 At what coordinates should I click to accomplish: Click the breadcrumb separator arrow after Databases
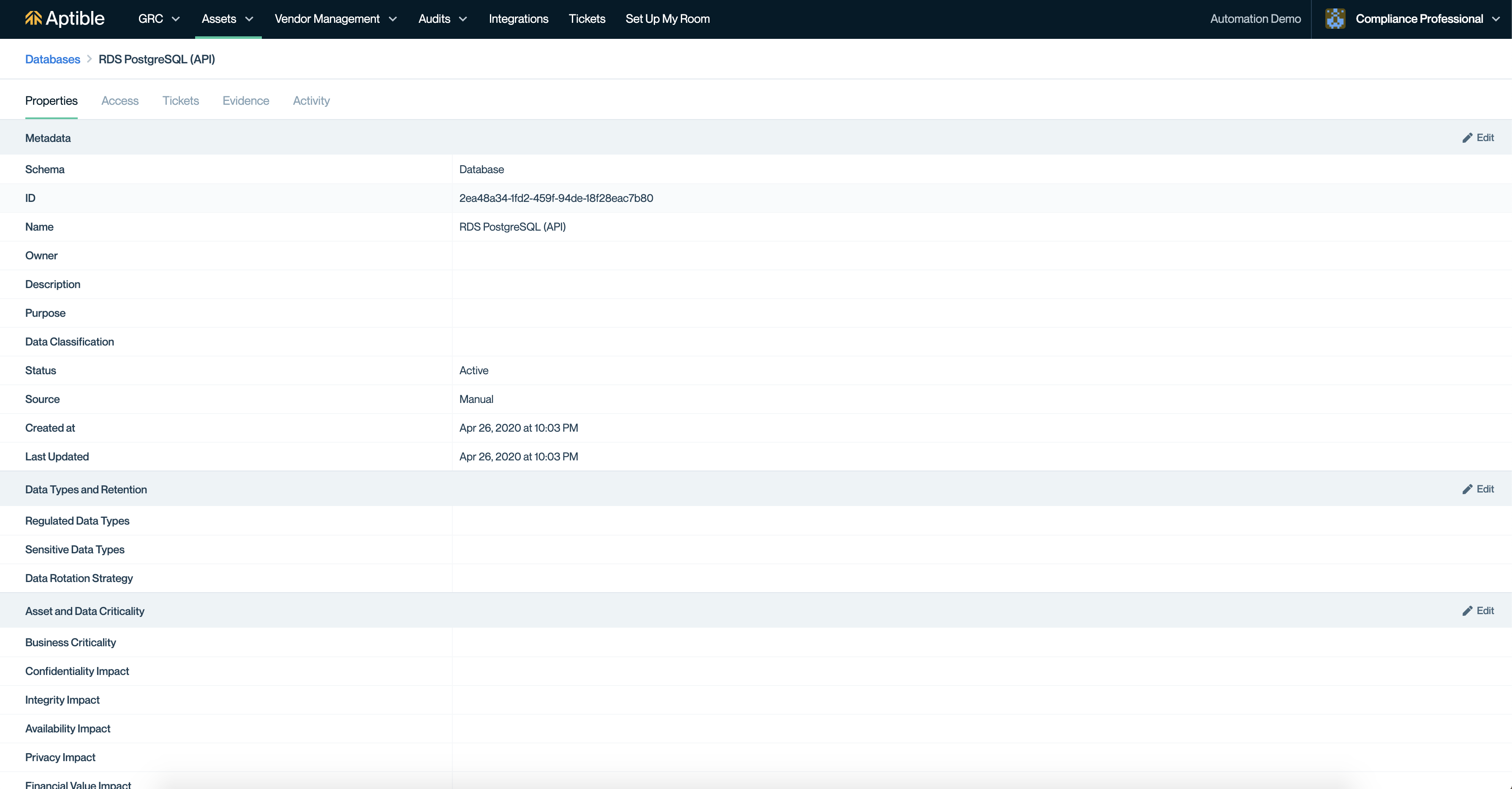[x=89, y=59]
